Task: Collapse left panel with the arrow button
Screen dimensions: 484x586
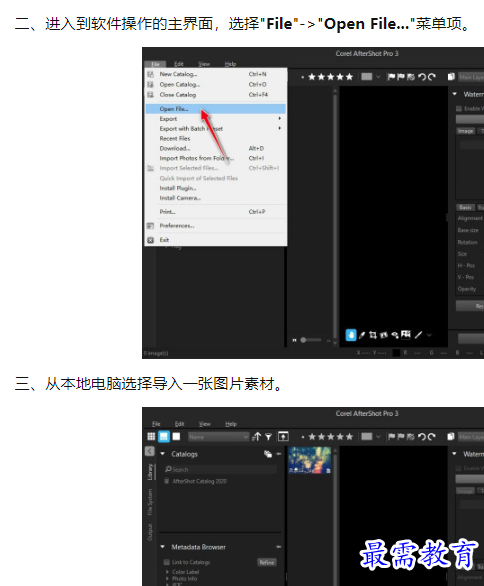Action: coord(149,451)
